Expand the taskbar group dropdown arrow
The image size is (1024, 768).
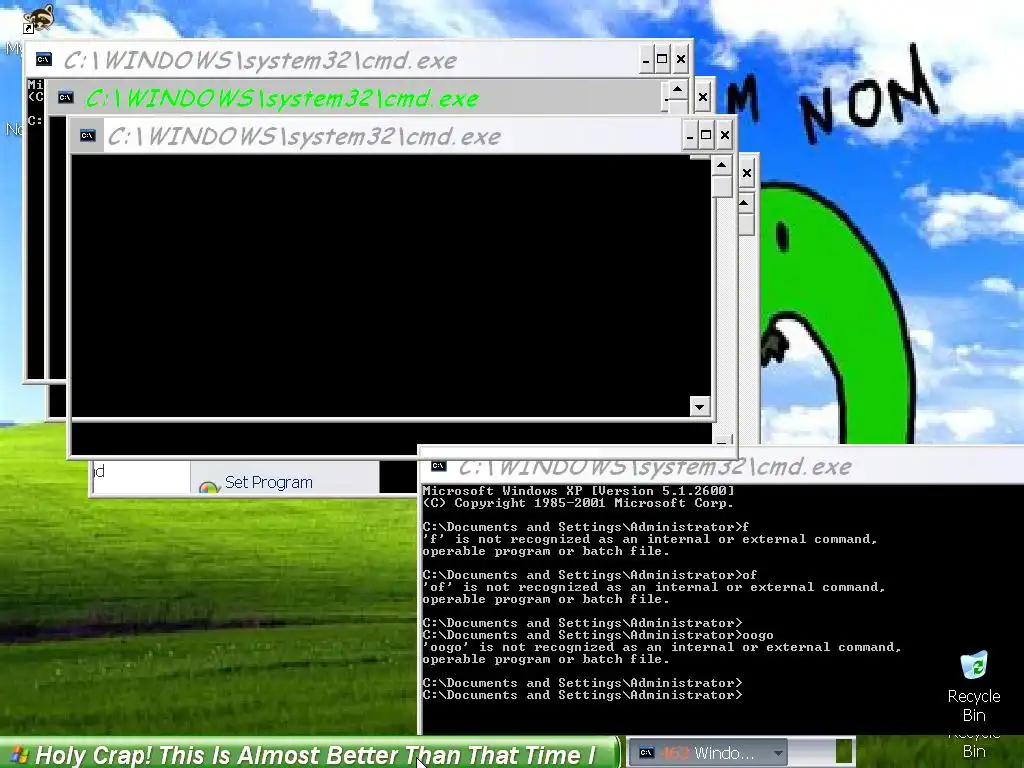pos(778,753)
